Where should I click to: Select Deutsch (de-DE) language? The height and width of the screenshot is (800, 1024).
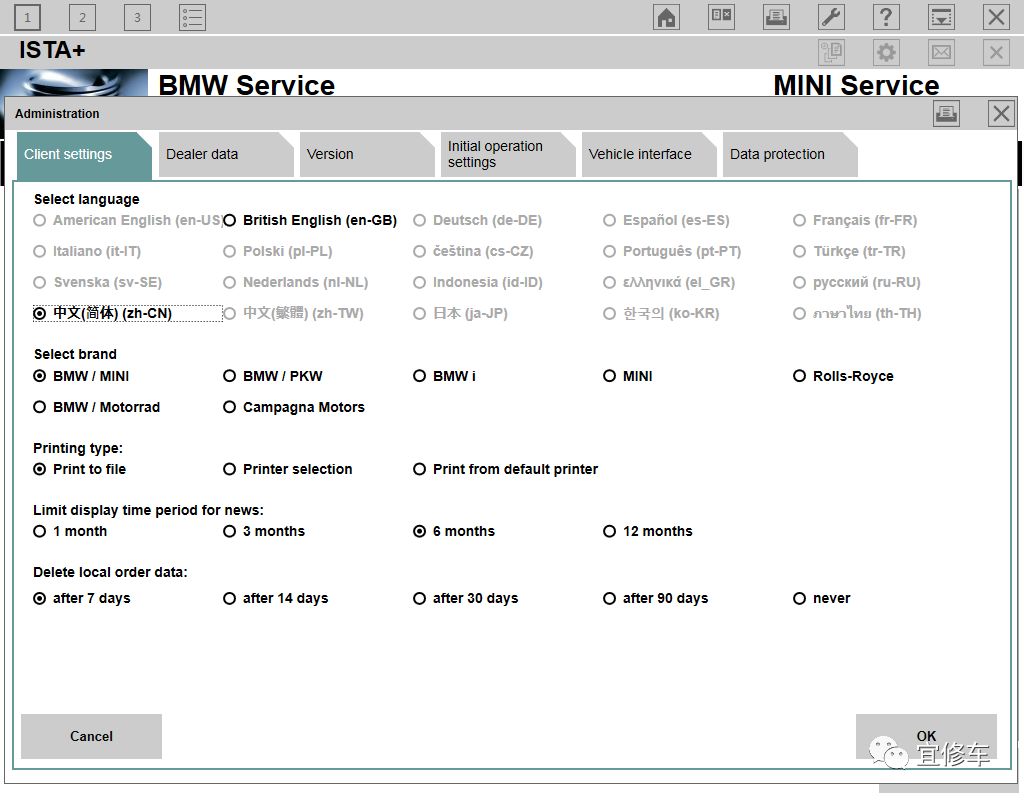pyautogui.click(x=477, y=220)
